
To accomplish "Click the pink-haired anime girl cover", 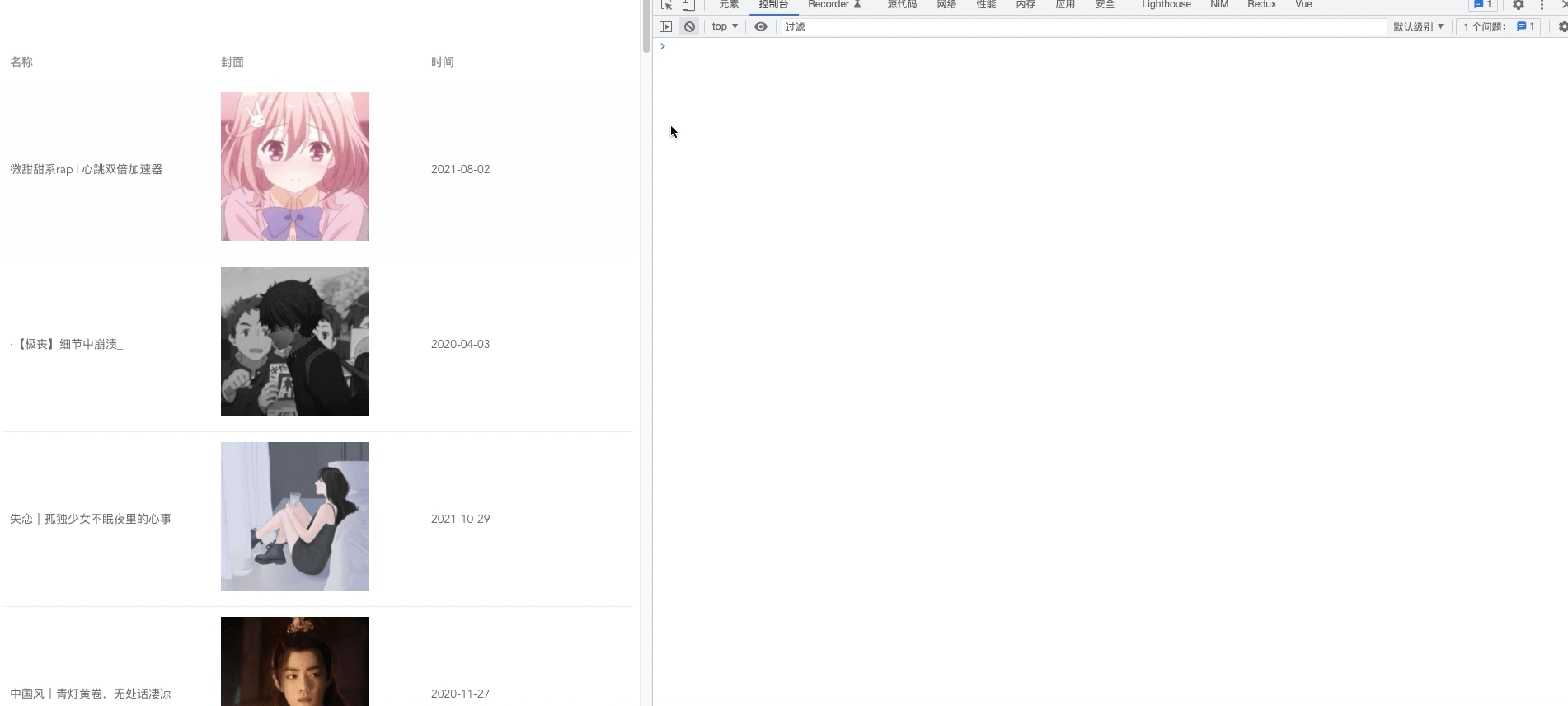I will [x=295, y=167].
